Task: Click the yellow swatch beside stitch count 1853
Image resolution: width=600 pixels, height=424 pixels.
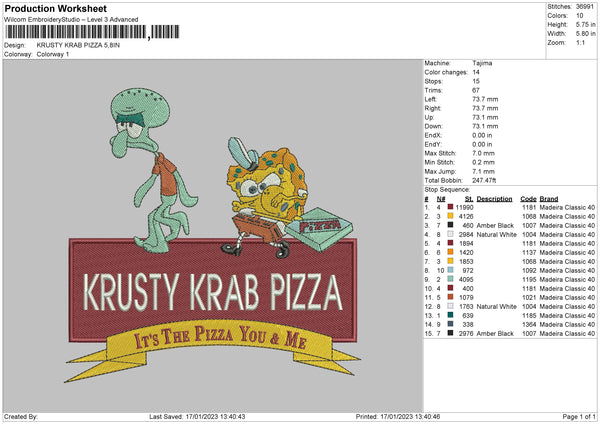Action: click(x=450, y=261)
